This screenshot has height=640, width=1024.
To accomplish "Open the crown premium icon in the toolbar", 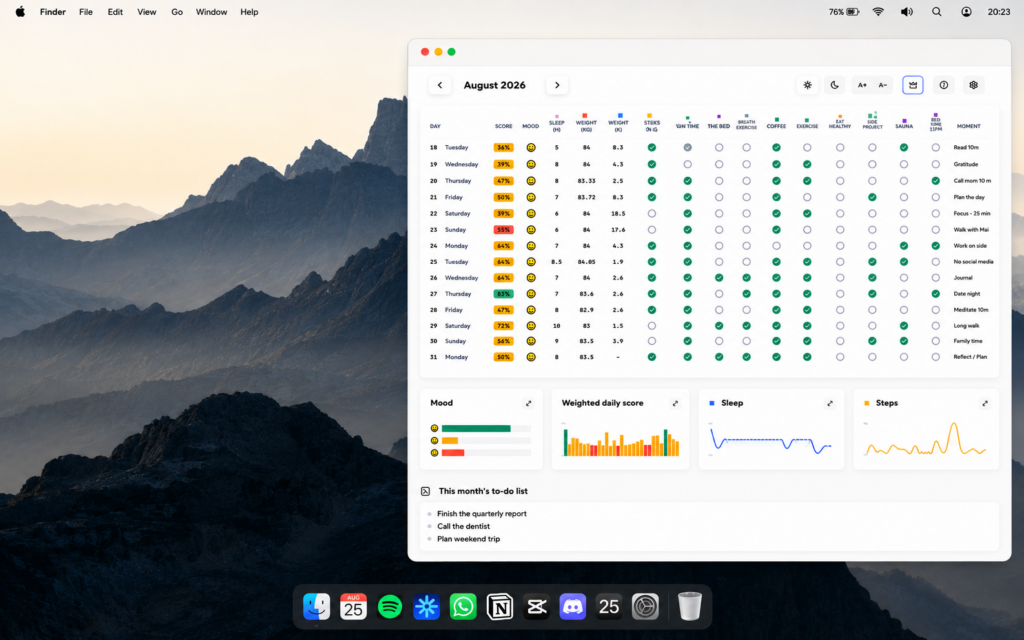I will tap(913, 85).
